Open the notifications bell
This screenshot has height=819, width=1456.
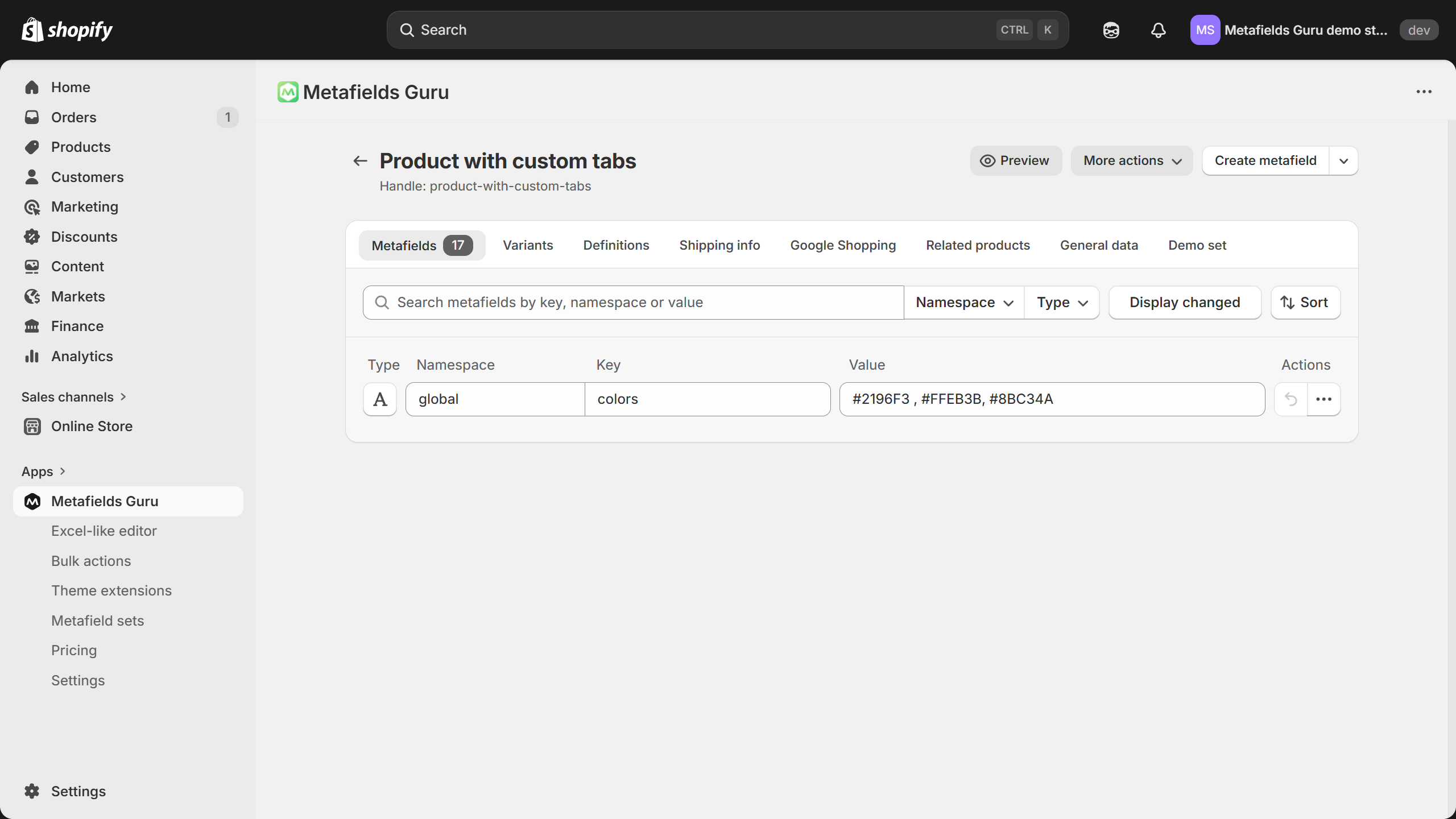pyautogui.click(x=1158, y=30)
